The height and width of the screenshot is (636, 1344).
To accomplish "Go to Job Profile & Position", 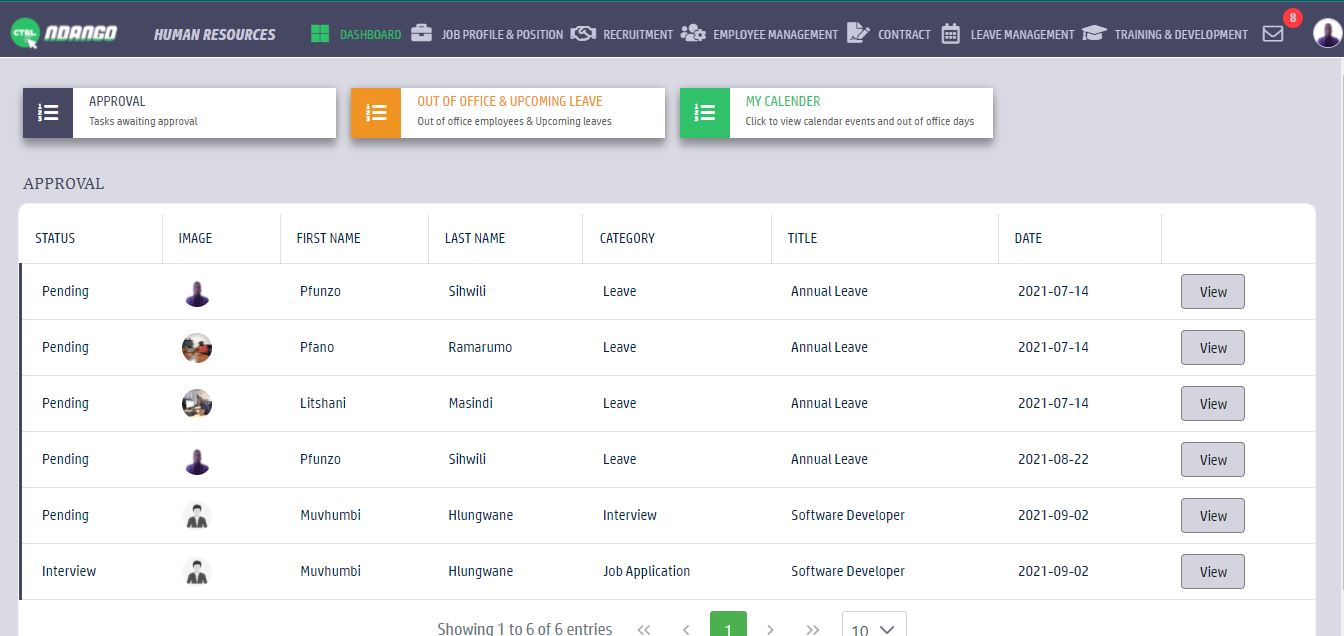I will point(502,34).
